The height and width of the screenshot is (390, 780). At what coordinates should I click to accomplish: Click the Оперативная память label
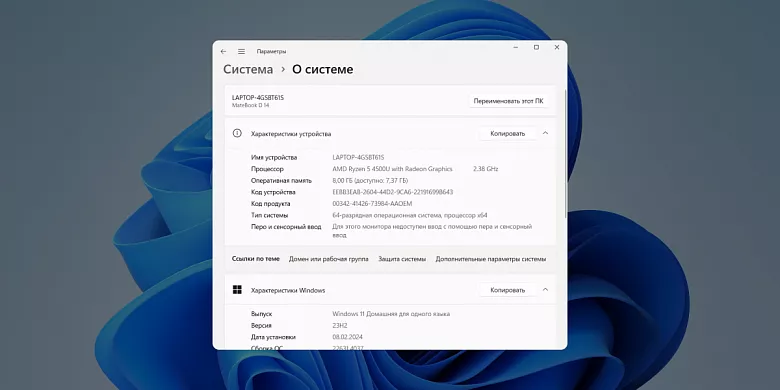coord(282,181)
